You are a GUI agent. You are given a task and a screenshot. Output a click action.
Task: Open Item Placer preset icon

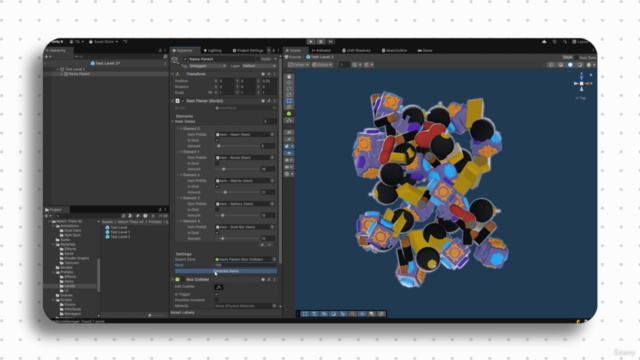(x=269, y=101)
